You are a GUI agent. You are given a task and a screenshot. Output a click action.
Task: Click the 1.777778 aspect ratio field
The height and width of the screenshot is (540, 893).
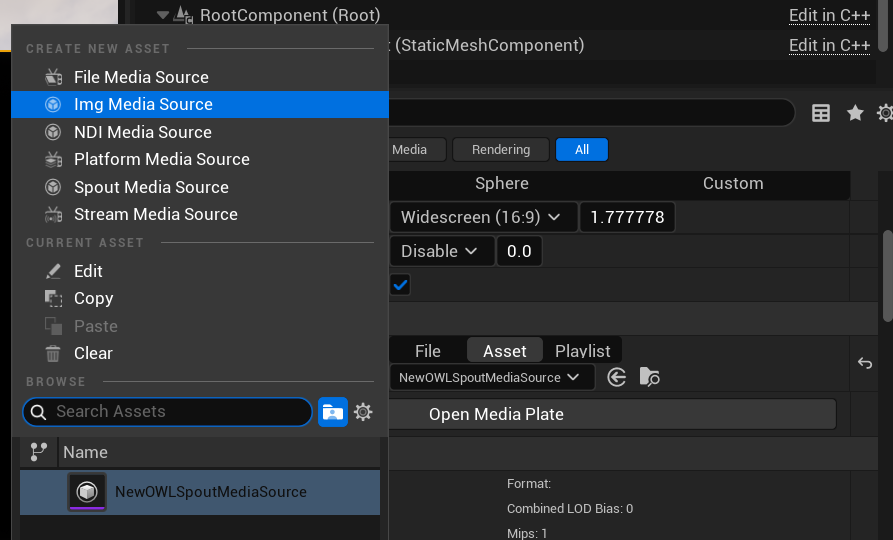(627, 217)
